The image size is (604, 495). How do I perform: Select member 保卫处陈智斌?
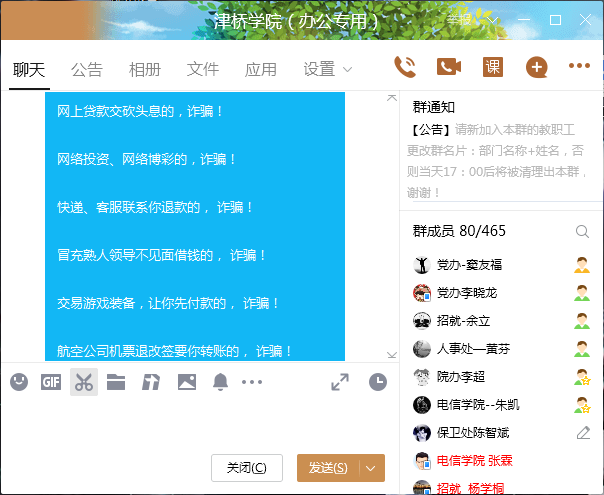coord(501,433)
